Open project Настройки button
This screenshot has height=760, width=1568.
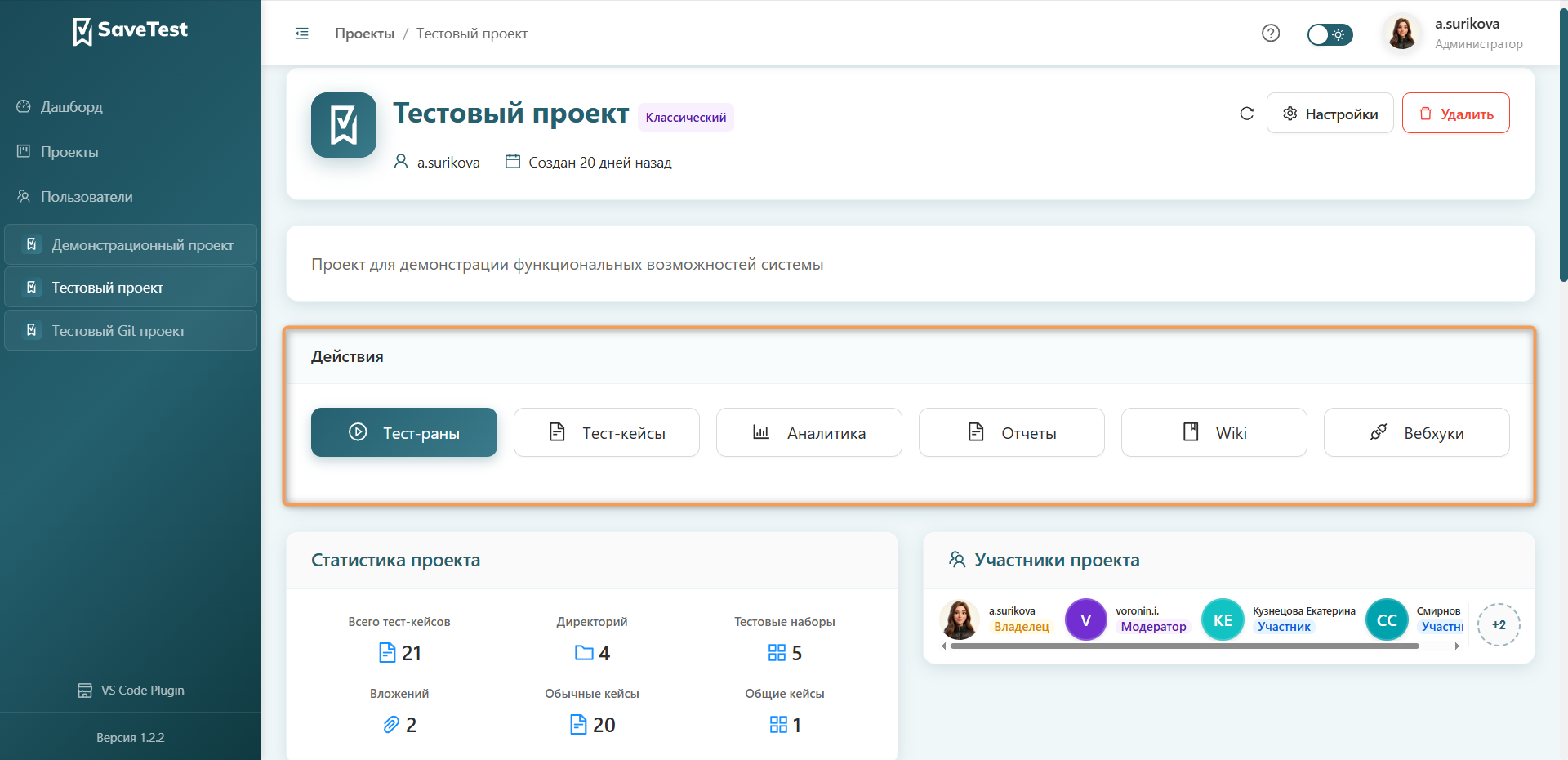(x=1330, y=114)
